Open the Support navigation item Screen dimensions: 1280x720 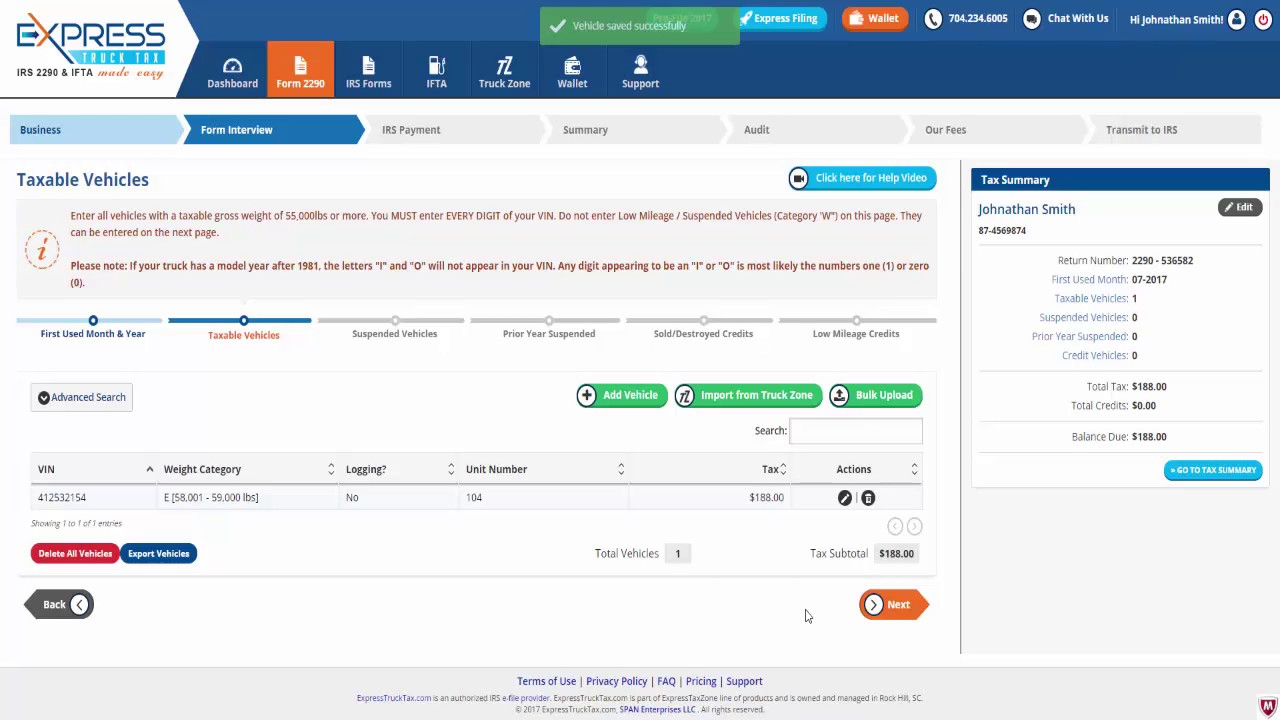tap(640, 72)
